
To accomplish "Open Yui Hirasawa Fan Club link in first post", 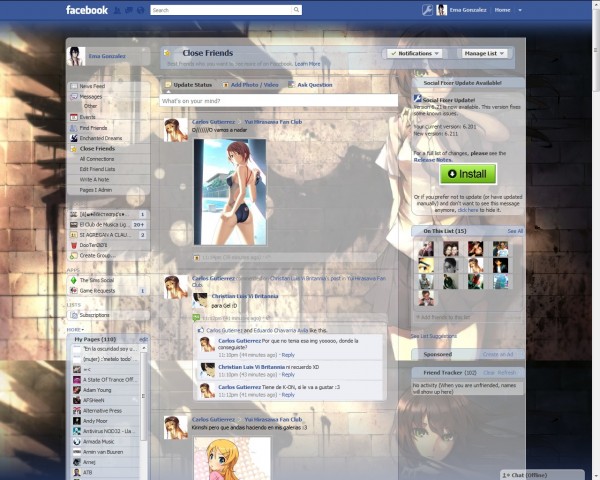I will (273, 122).
